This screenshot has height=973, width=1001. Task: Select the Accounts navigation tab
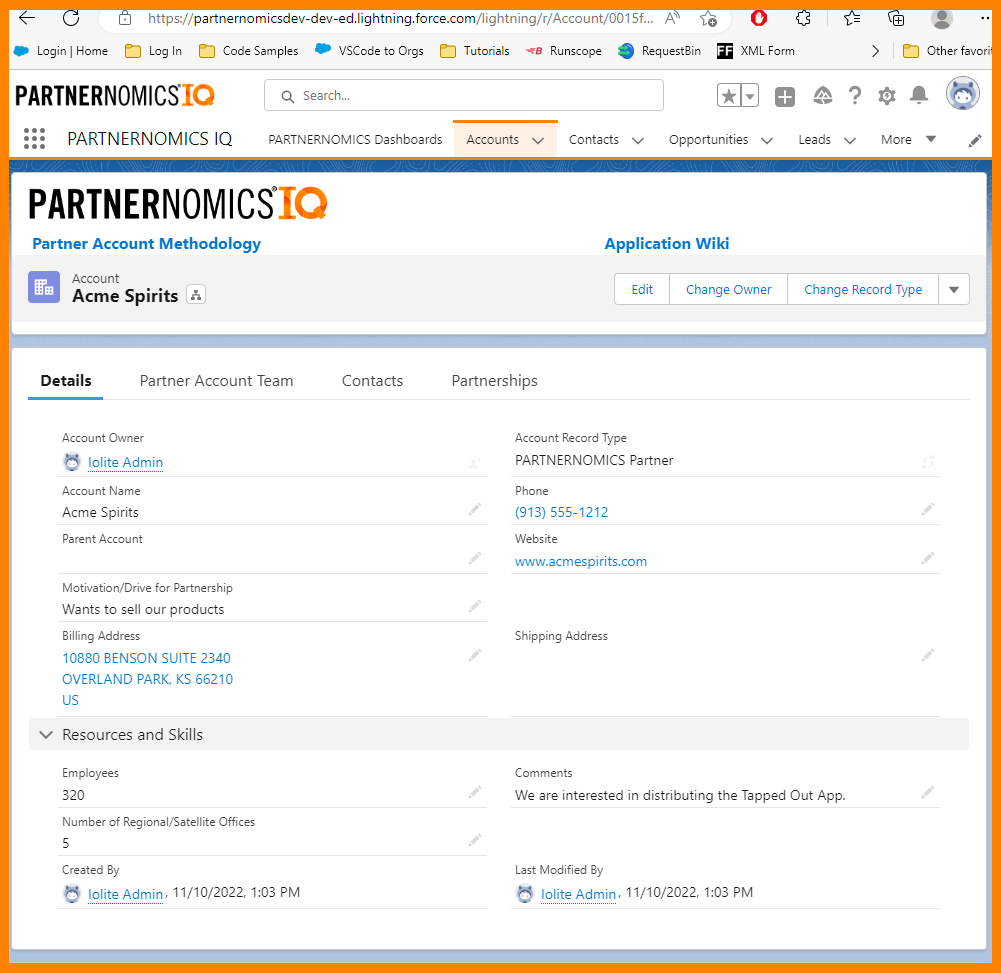pos(492,139)
